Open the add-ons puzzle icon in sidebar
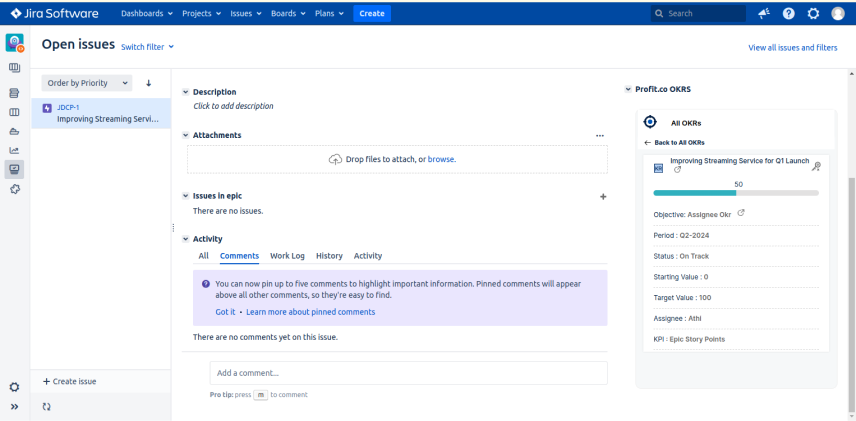 [15, 189]
